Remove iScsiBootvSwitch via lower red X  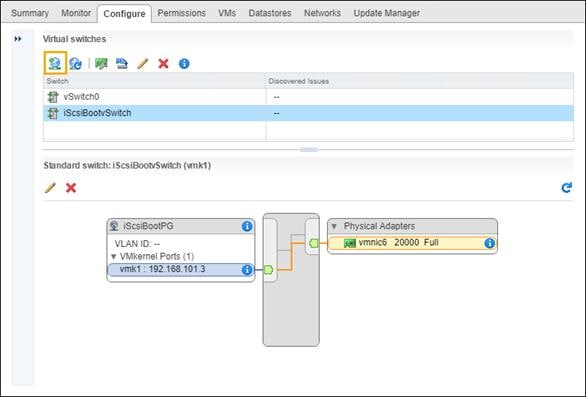[71, 188]
